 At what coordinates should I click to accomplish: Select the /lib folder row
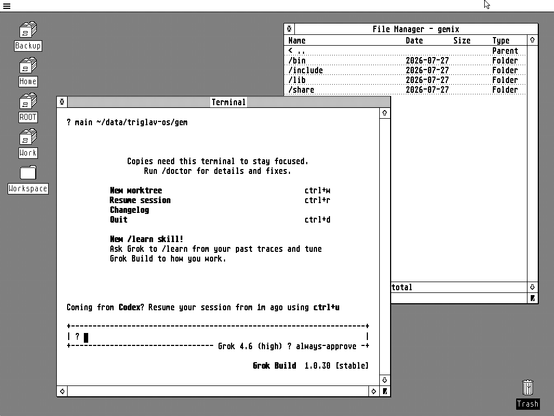point(405,80)
